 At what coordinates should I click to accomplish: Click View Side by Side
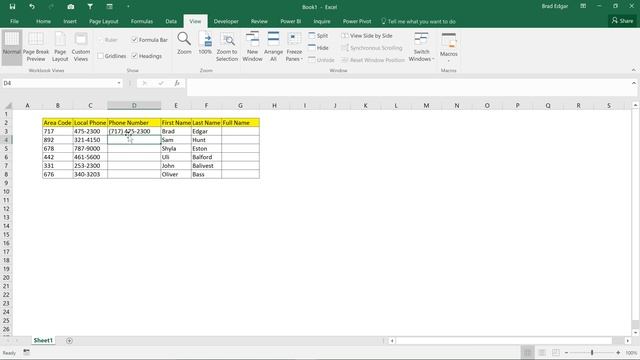[367, 36]
